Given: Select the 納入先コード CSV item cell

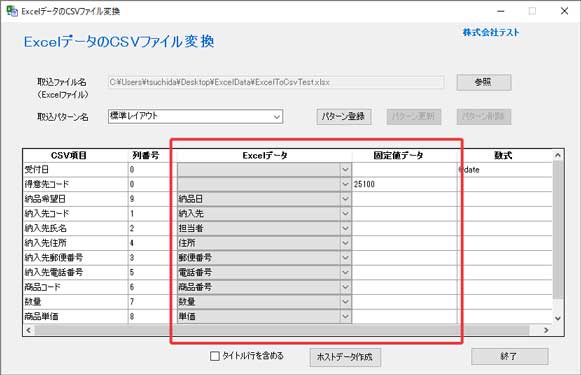Looking at the screenshot, I should coord(76,213).
